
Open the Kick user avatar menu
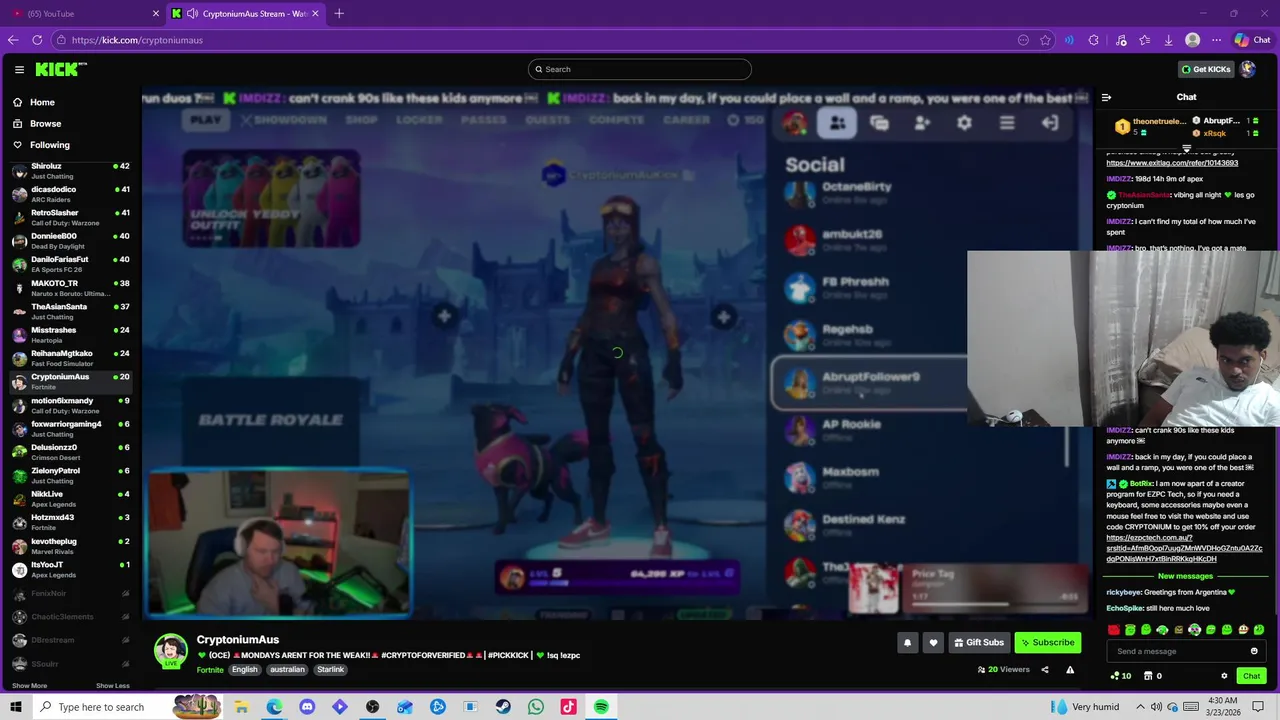tap(1248, 69)
